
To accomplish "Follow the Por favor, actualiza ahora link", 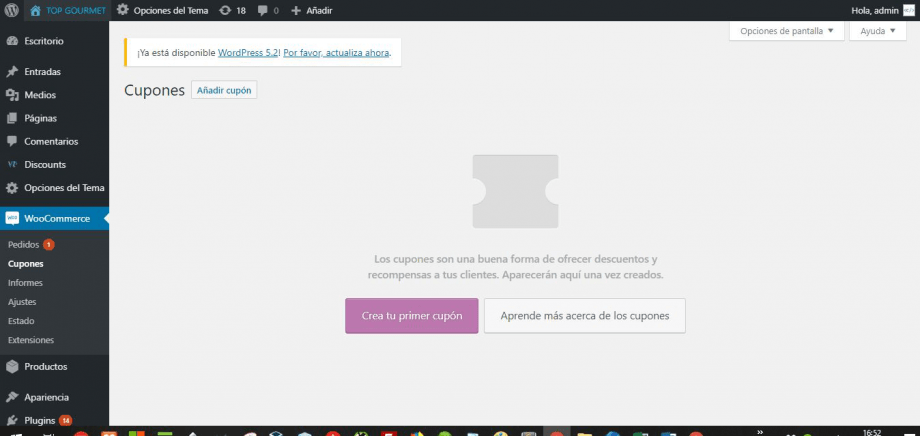I will point(337,52).
